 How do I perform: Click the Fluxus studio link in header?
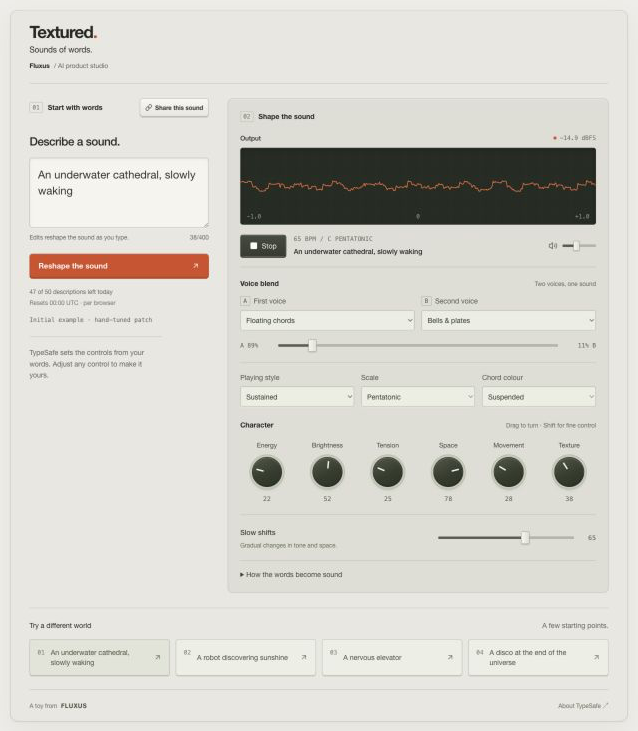40,66
